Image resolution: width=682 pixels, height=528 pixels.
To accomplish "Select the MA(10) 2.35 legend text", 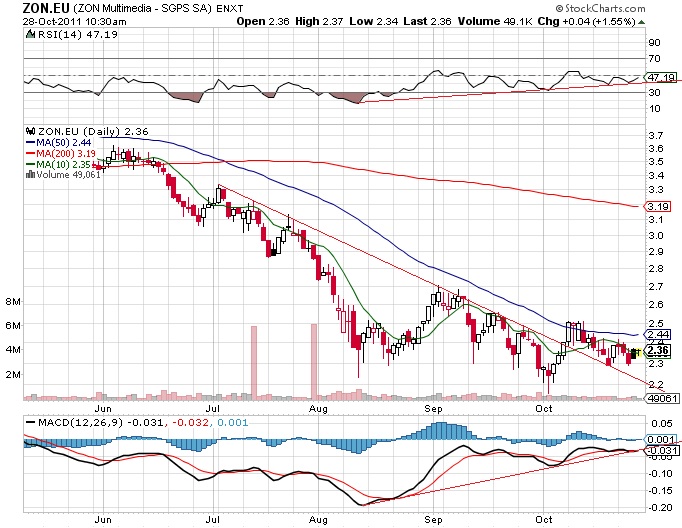I will click(x=64, y=164).
